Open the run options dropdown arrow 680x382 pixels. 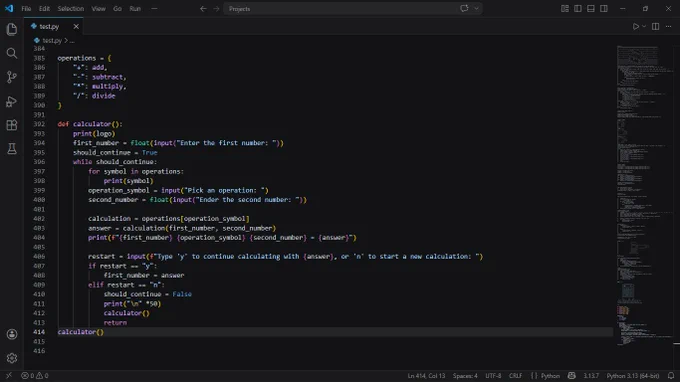[x=644, y=26]
